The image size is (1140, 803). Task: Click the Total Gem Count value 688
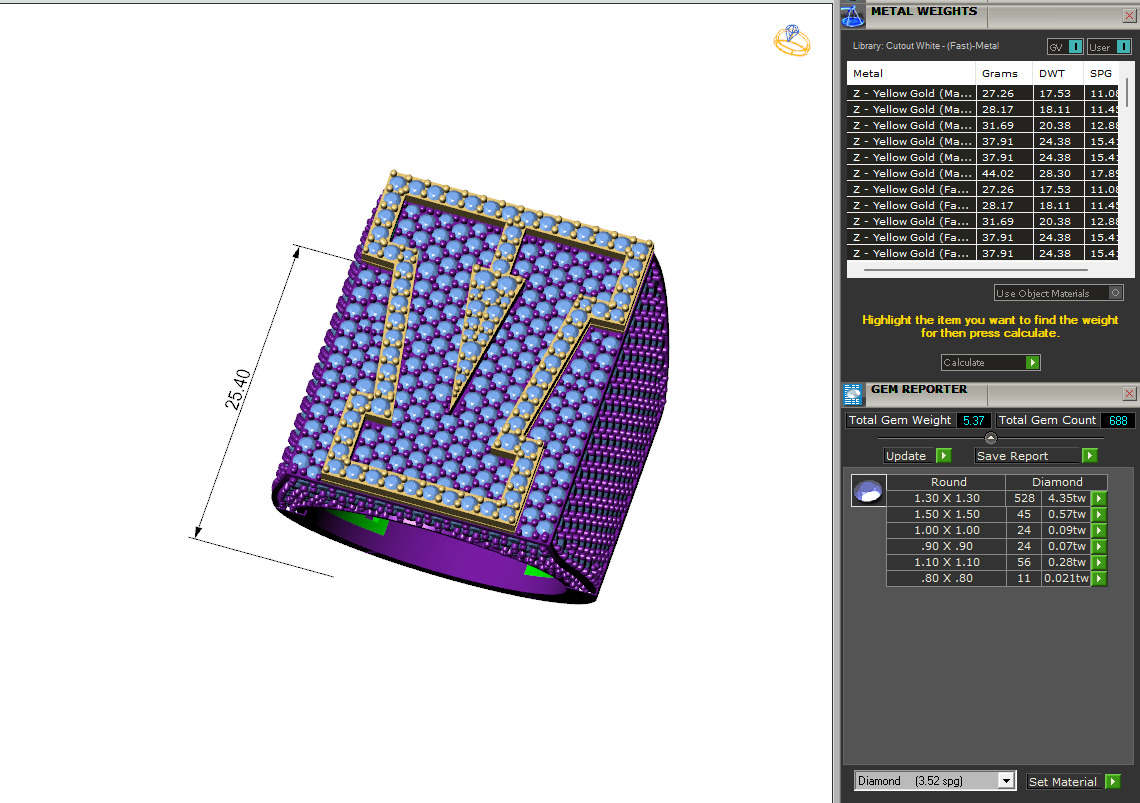1117,420
